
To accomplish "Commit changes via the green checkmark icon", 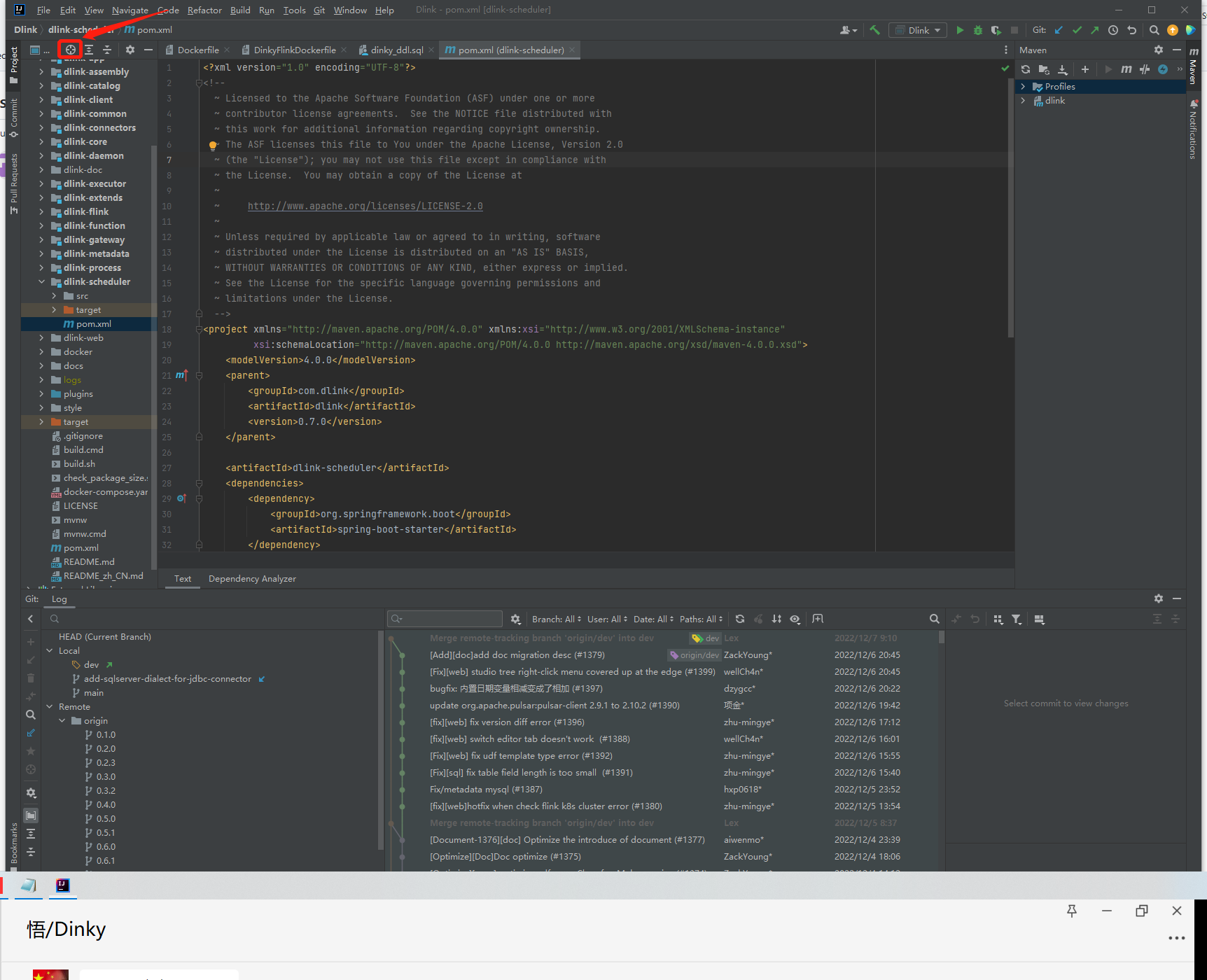I will point(1077,29).
